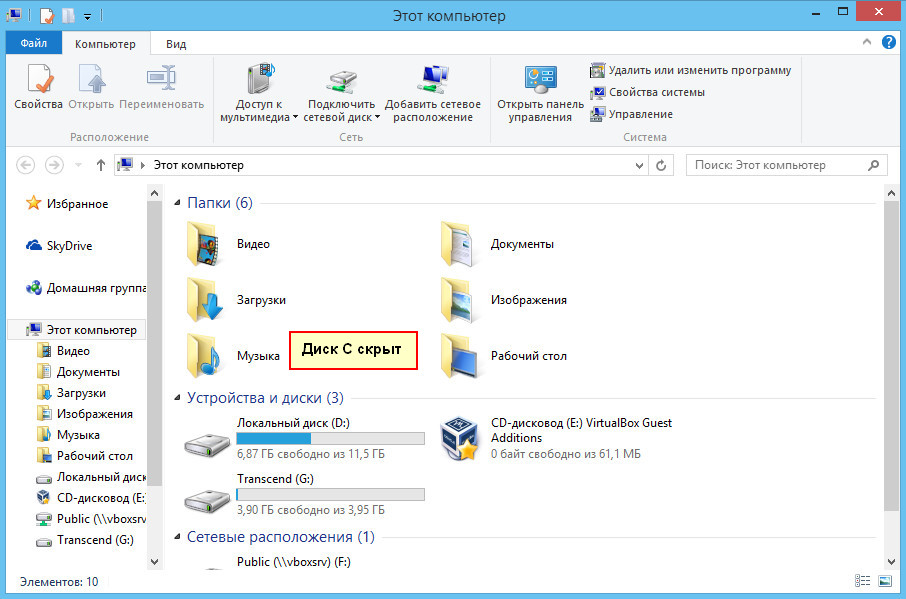Collapse the ribbon with chevron arrow
Screen dimensions: 906x599
[x=867, y=42]
